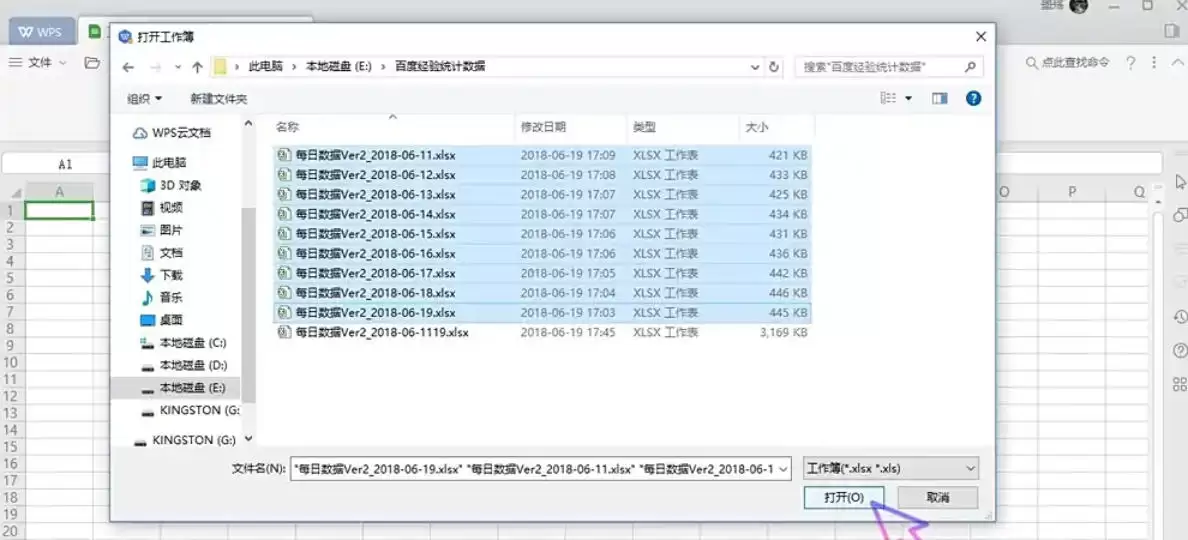Cancel the dialog with 取消

(938, 498)
